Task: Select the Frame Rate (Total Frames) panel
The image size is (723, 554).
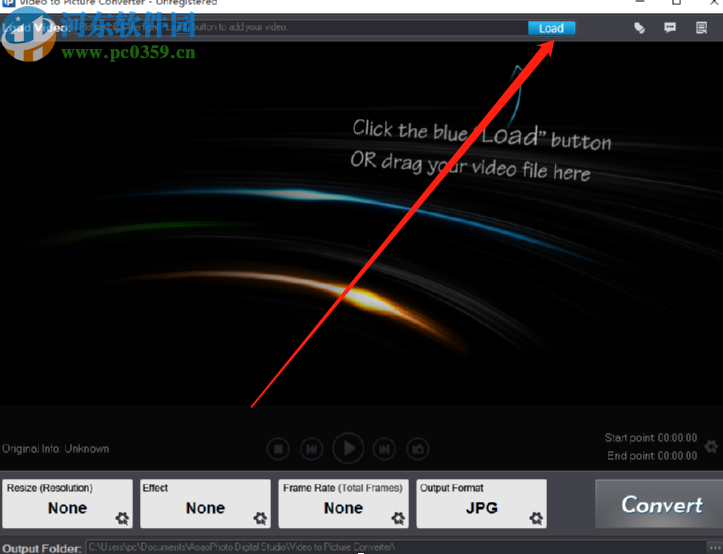Action: (344, 503)
